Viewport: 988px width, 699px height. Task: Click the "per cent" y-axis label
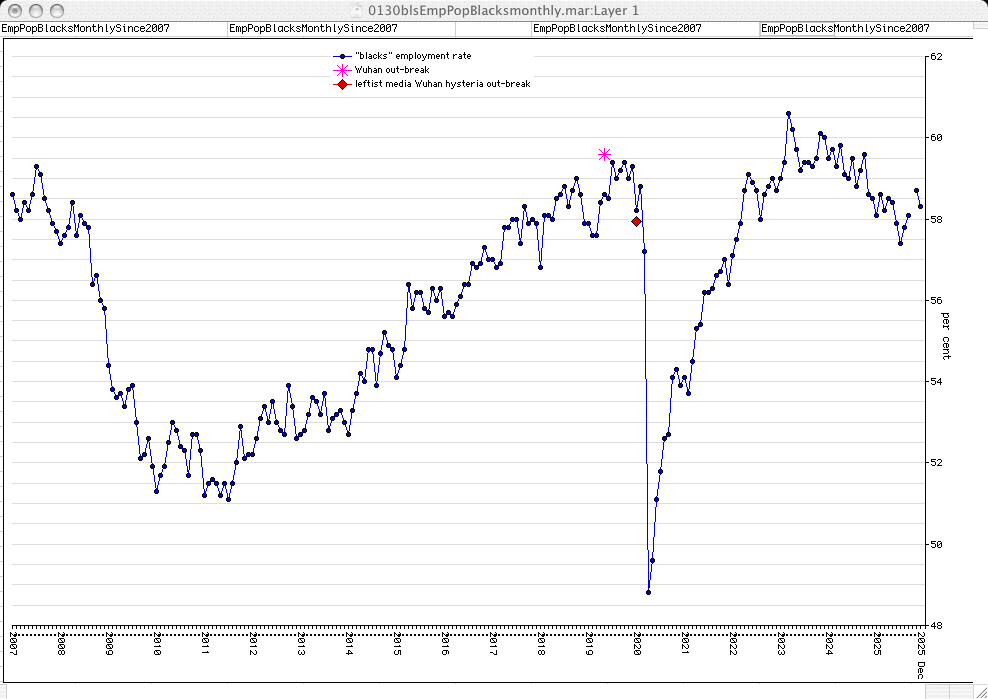coord(946,335)
